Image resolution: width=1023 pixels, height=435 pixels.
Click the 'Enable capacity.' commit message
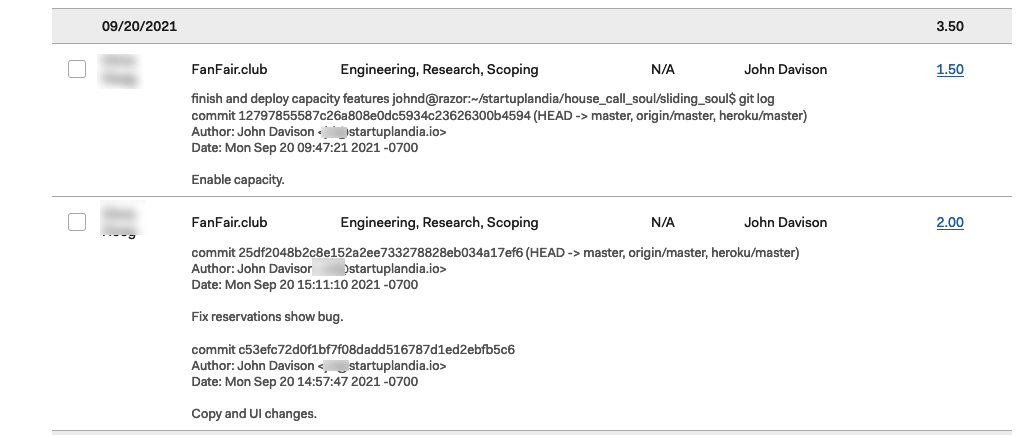click(237, 180)
